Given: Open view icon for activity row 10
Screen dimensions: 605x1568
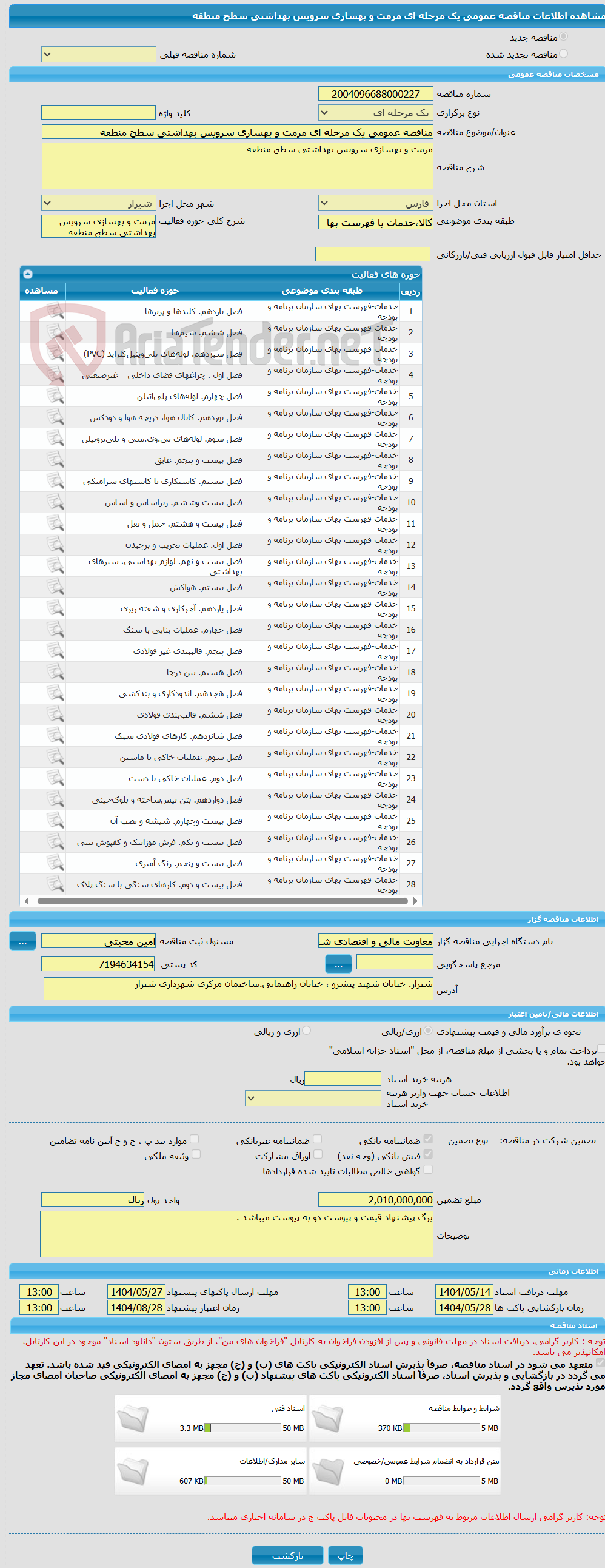Looking at the screenshot, I should point(55,503).
